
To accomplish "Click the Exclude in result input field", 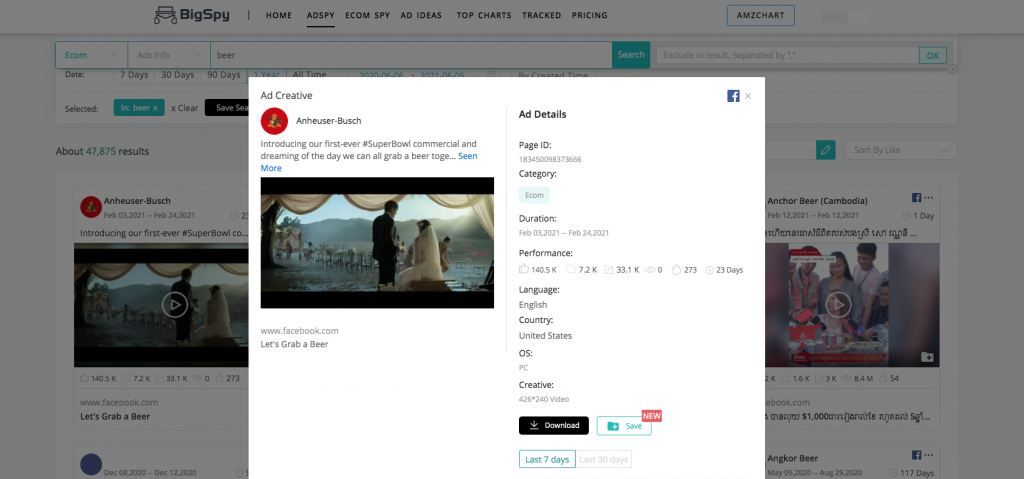I will pyautogui.click(x=788, y=56).
